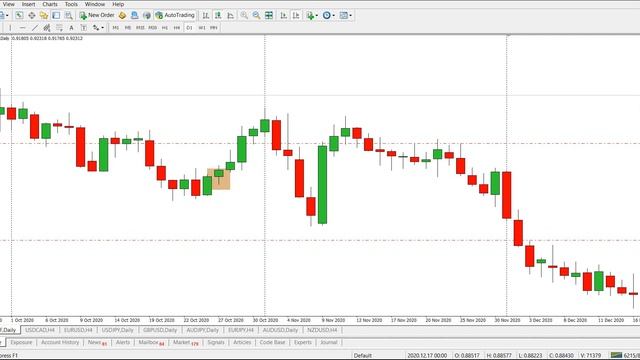Open the MetaEditor yellow diamond icon
The height and width of the screenshot is (360, 640).
122,16
